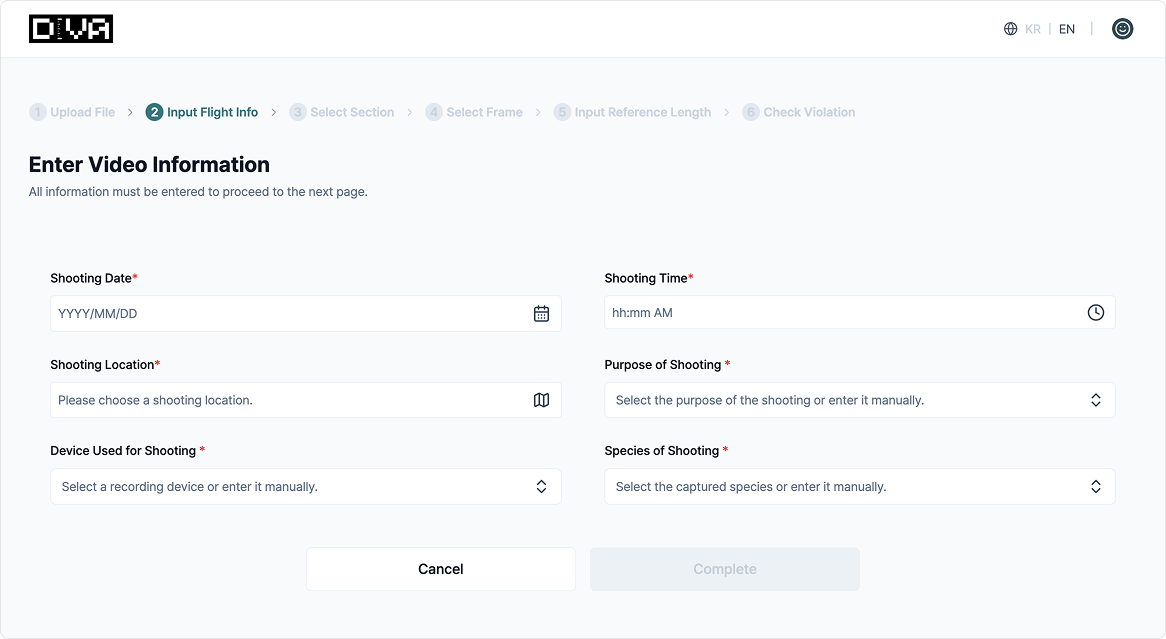Open the user profile smiley icon
Image resolution: width=1166 pixels, height=639 pixels.
[1122, 29]
